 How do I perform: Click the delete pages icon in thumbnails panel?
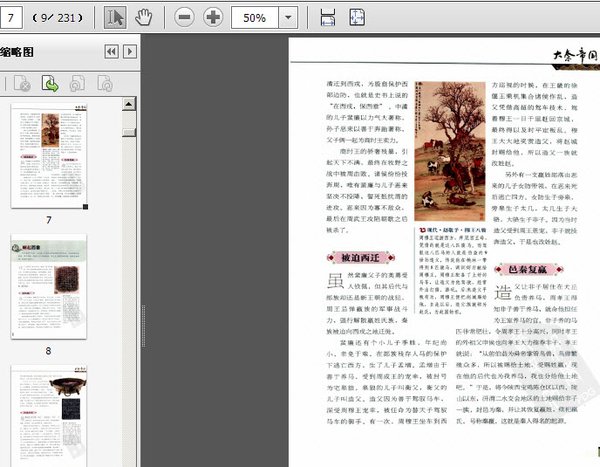pos(22,84)
